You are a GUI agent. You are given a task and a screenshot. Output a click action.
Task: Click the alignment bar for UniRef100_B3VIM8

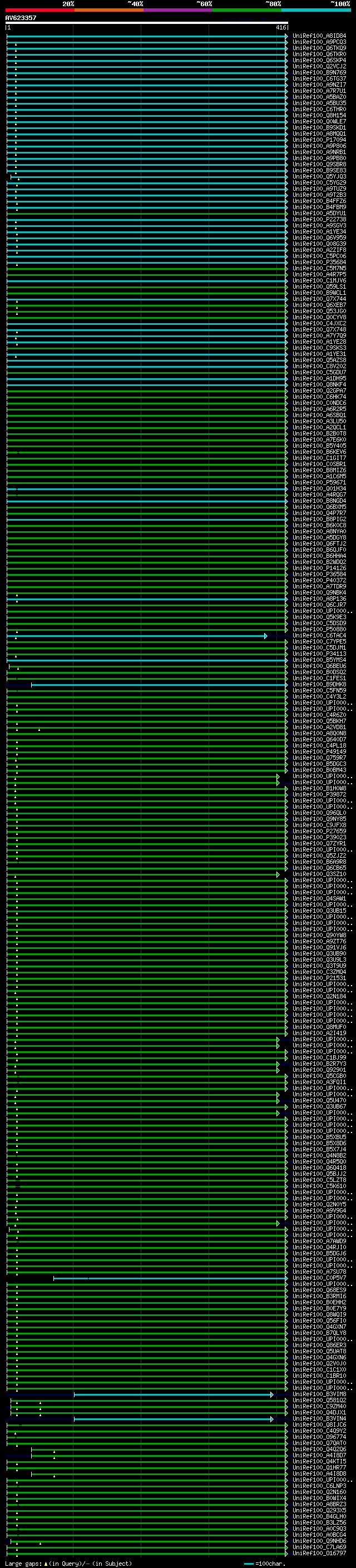174,1394
